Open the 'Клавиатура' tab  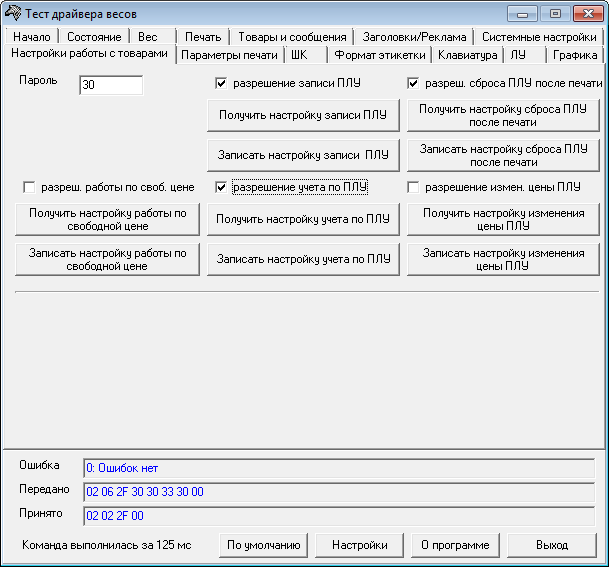point(468,55)
